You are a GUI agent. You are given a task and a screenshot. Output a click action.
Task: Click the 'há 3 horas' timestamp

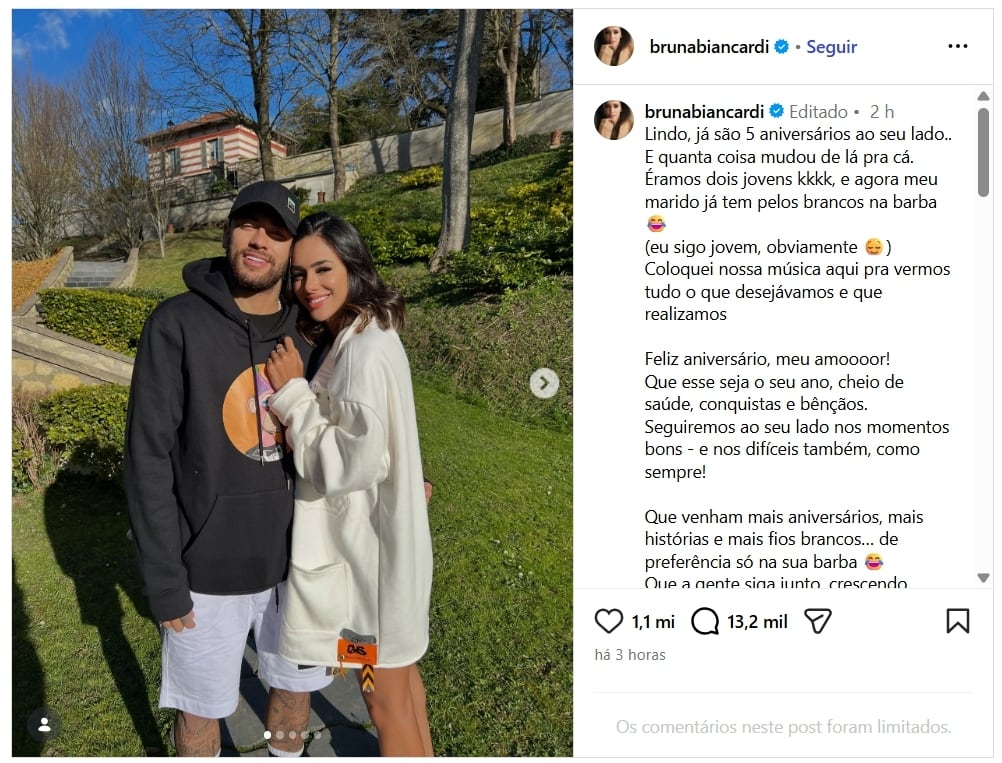[630, 655]
